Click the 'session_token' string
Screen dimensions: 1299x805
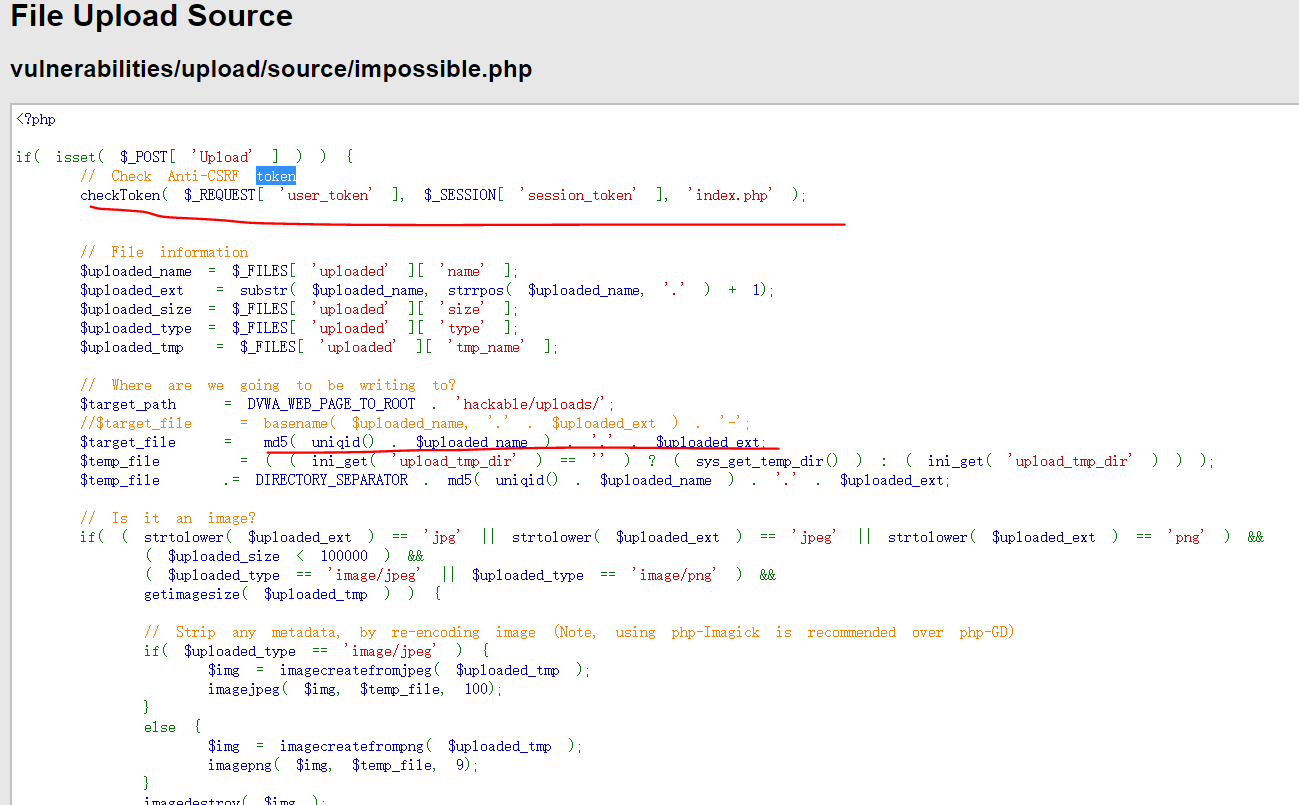[x=581, y=195]
